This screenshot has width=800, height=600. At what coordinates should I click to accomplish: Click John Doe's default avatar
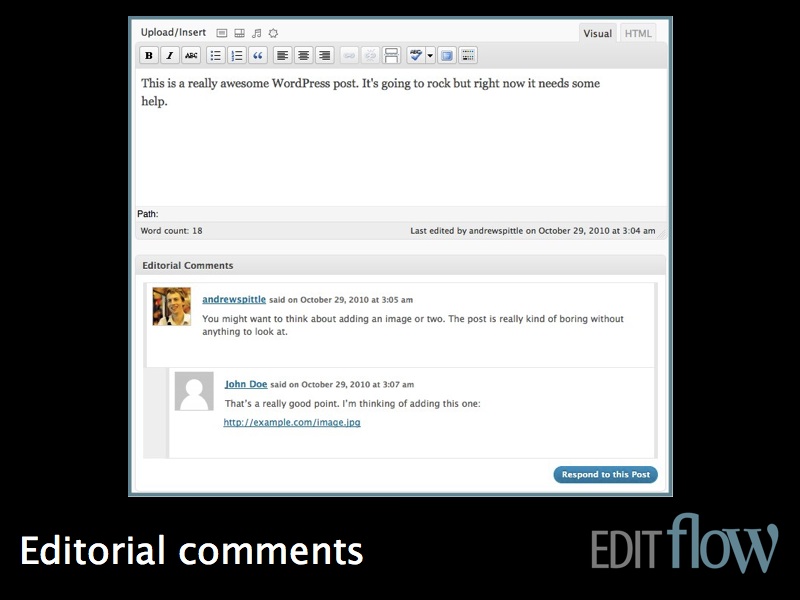tap(194, 391)
